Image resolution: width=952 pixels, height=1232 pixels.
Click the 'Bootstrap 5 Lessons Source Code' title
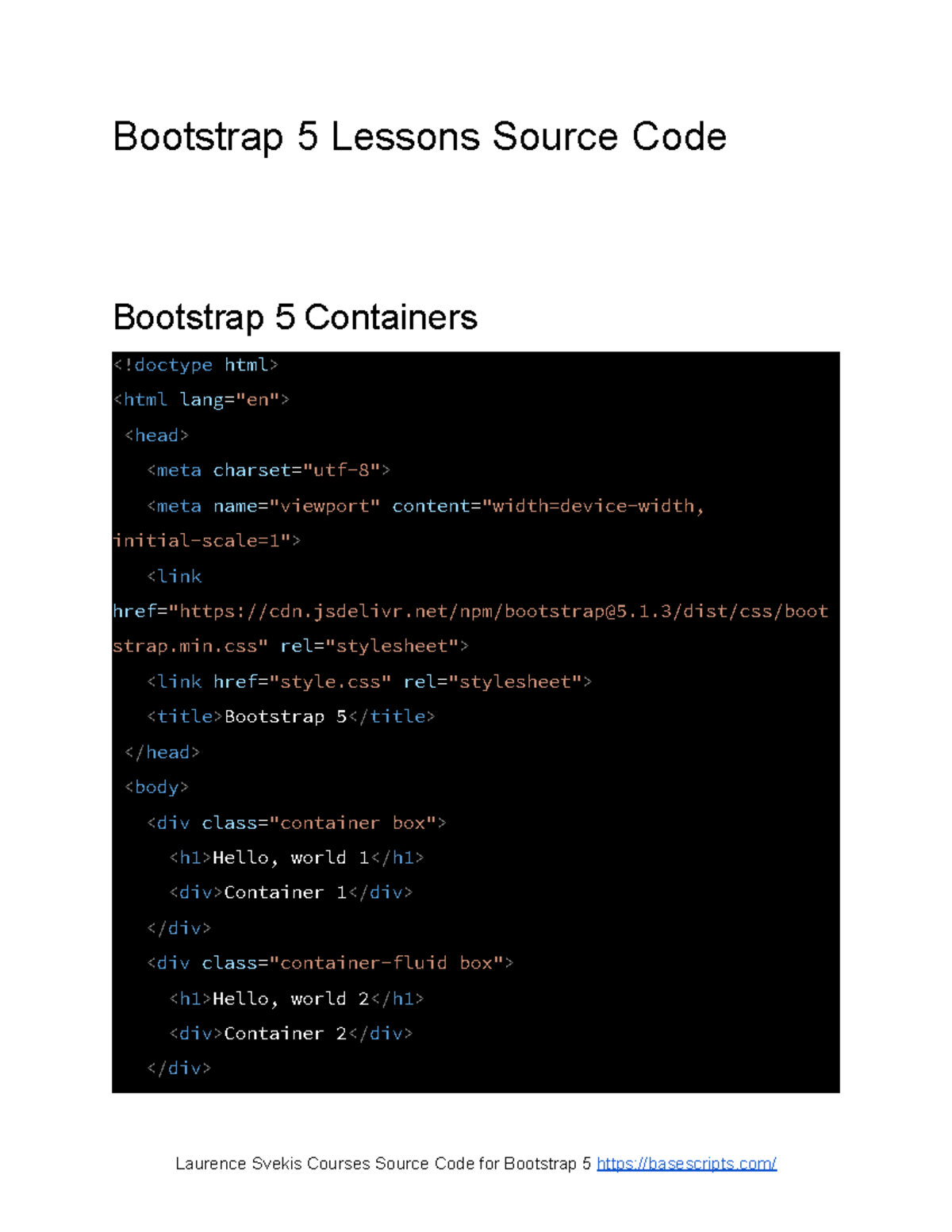coord(419,136)
